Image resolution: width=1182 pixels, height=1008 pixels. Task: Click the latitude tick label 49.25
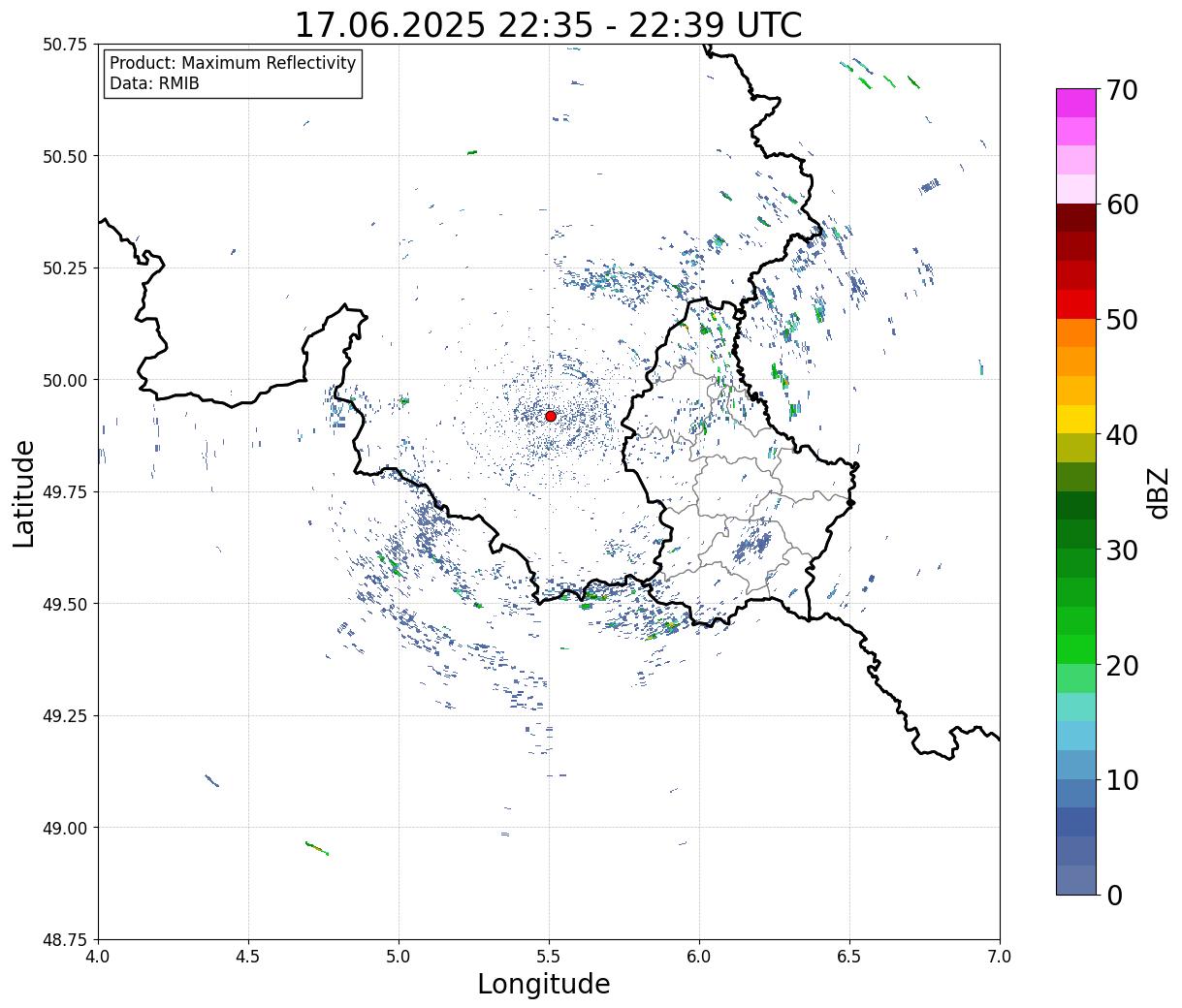click(x=65, y=716)
